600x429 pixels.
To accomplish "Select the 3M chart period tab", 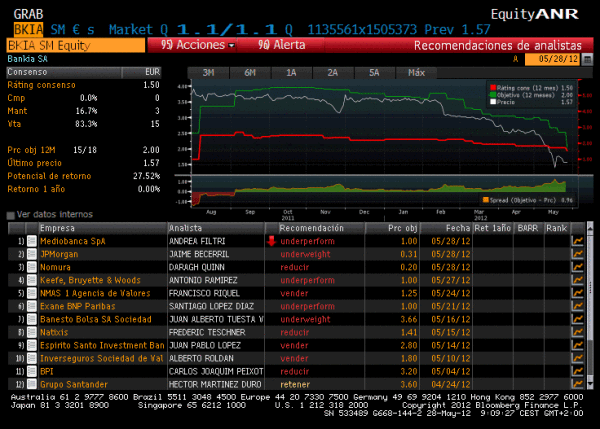I will click(208, 72).
